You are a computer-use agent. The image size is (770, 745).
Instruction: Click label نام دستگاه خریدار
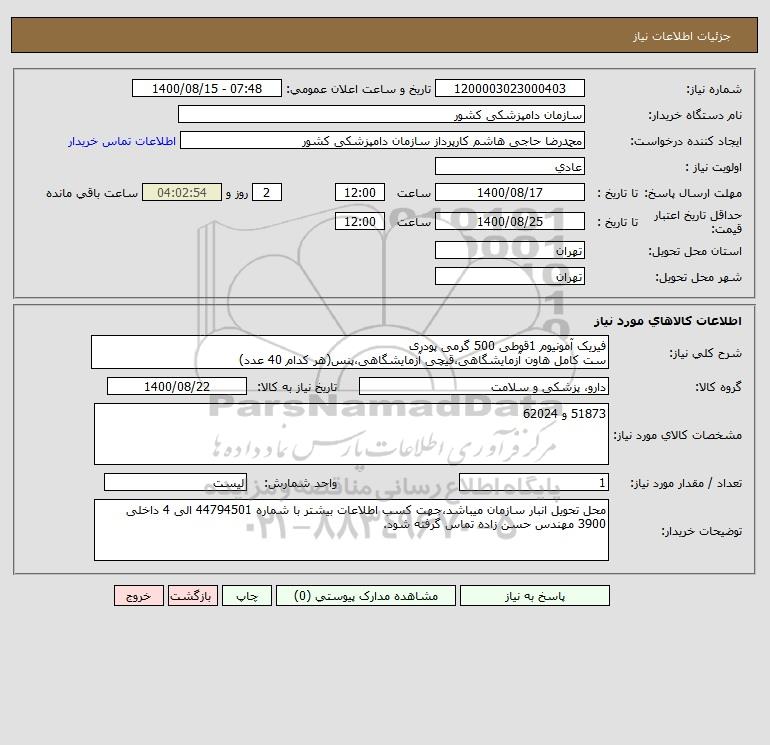695,115
